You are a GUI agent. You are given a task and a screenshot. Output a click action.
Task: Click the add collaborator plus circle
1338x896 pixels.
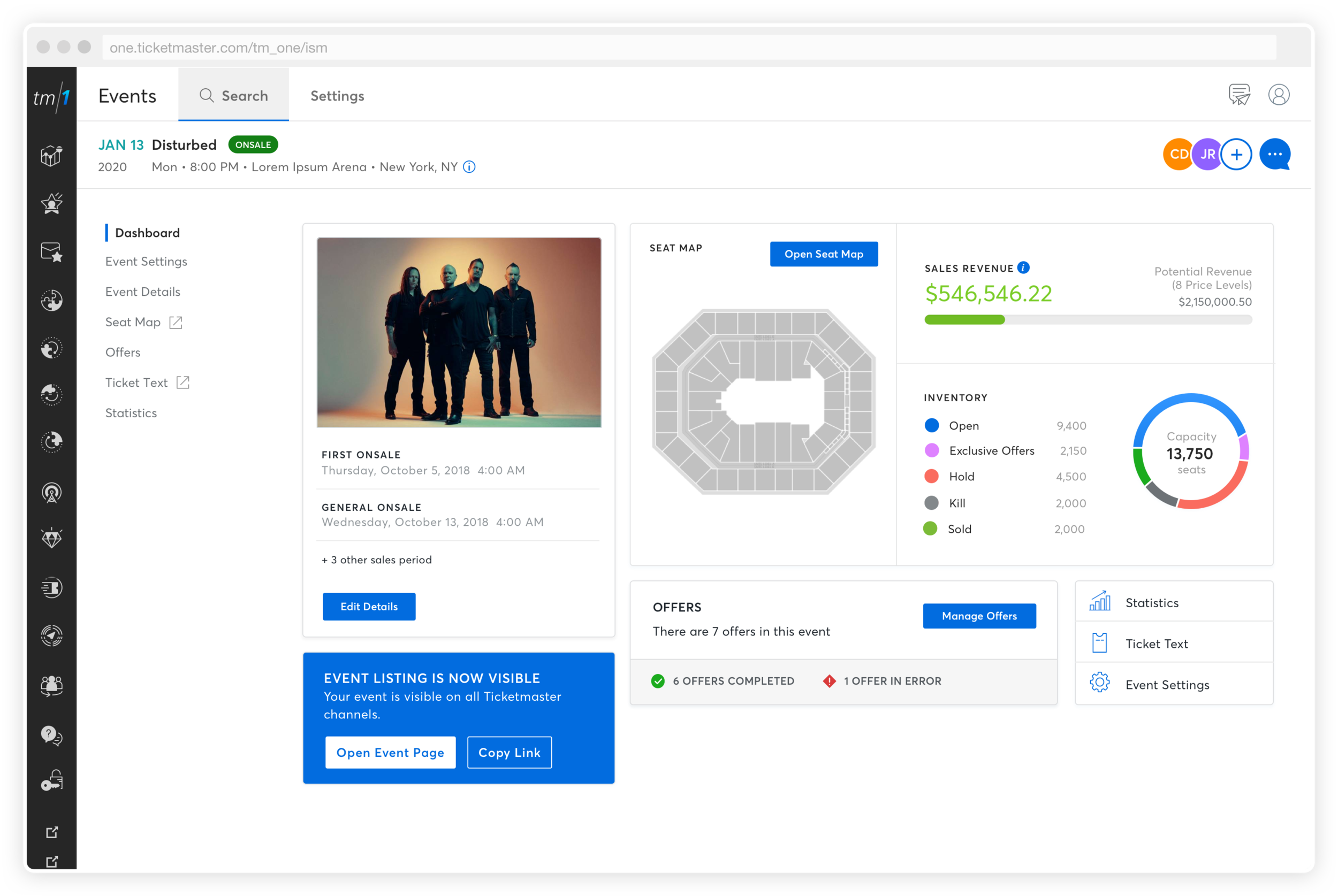[1236, 154]
